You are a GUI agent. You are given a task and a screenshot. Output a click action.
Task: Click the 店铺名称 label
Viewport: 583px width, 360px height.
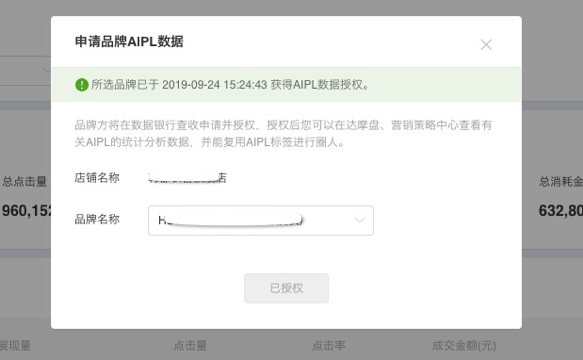pos(97,178)
